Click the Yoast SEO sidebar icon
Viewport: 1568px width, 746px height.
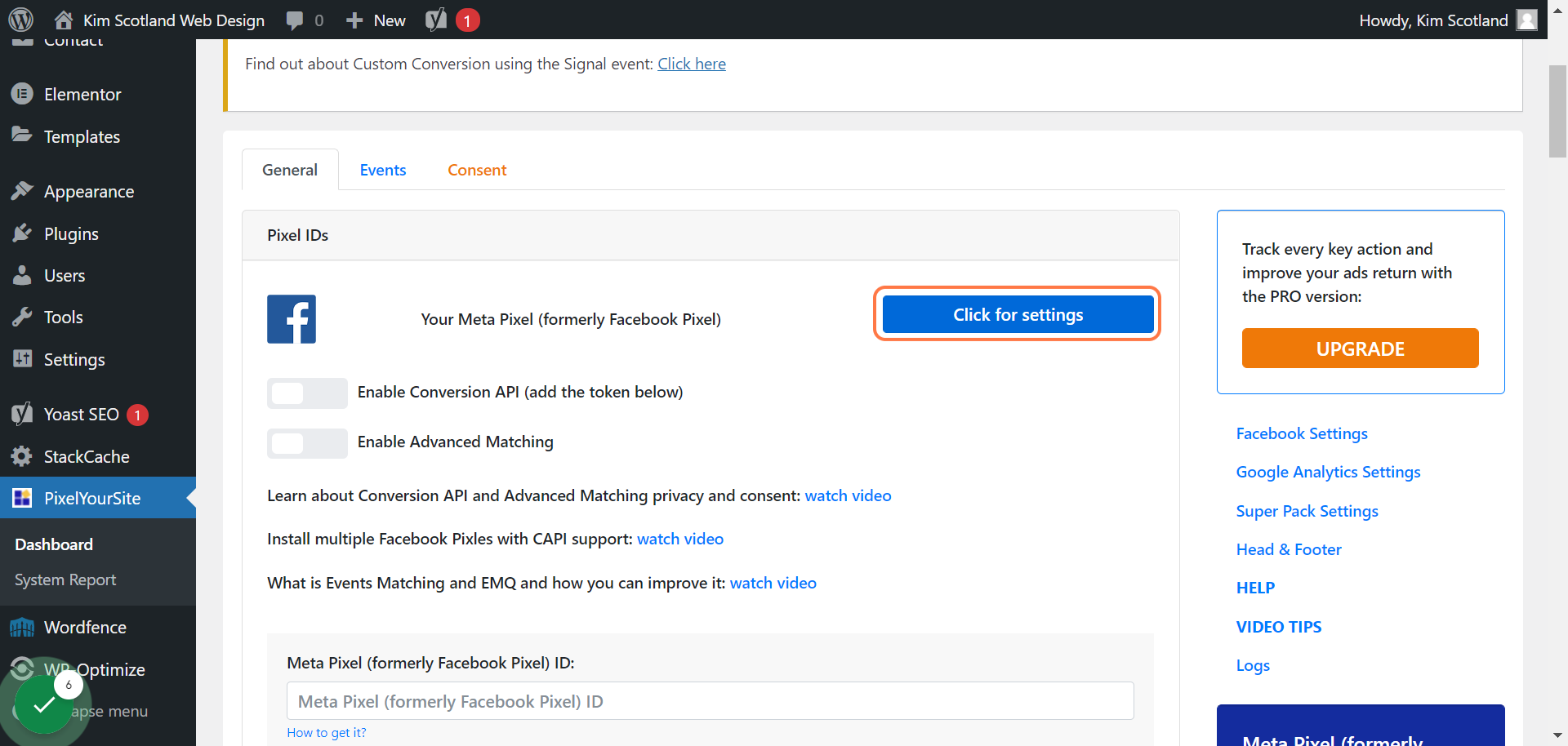(x=22, y=414)
